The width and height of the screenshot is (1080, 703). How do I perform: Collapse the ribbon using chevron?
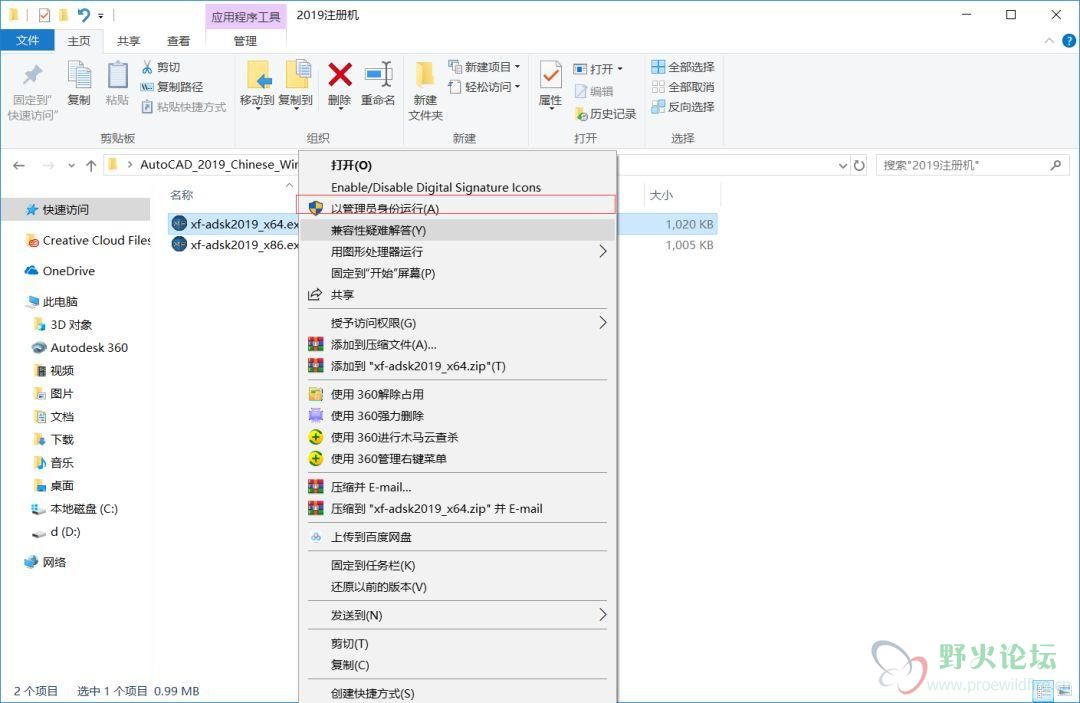pos(1049,41)
